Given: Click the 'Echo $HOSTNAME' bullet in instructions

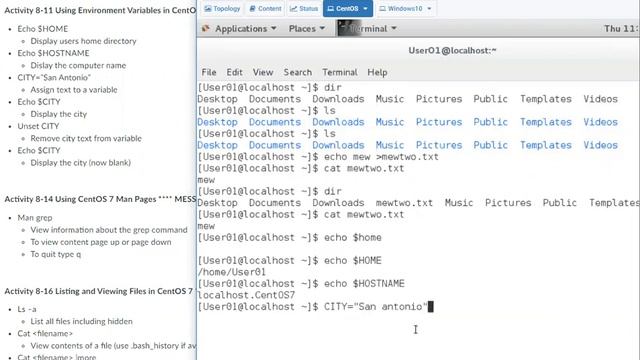Looking at the screenshot, I should [53, 53].
